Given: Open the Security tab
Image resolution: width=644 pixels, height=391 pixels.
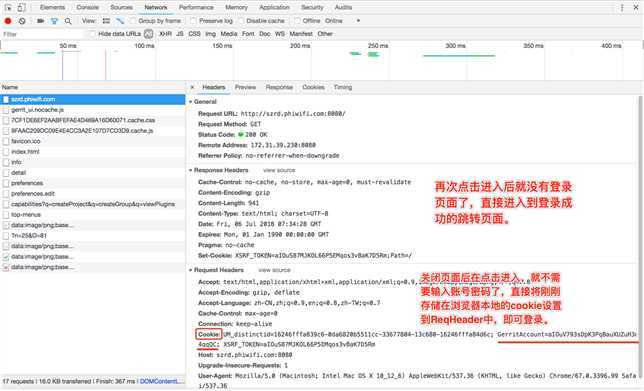Looking at the screenshot, I should [x=312, y=7].
